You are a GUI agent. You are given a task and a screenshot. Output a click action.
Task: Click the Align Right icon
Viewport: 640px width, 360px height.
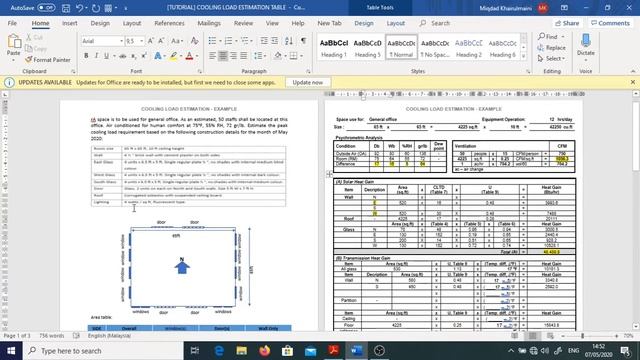coord(233,56)
